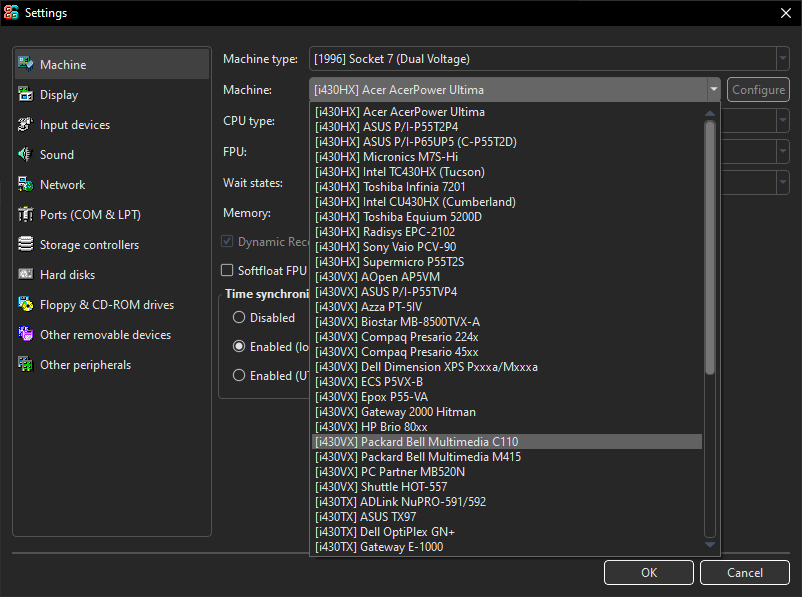Select [i430VX] Epox P55-VA
This screenshot has width=802, height=597.
tap(507, 397)
